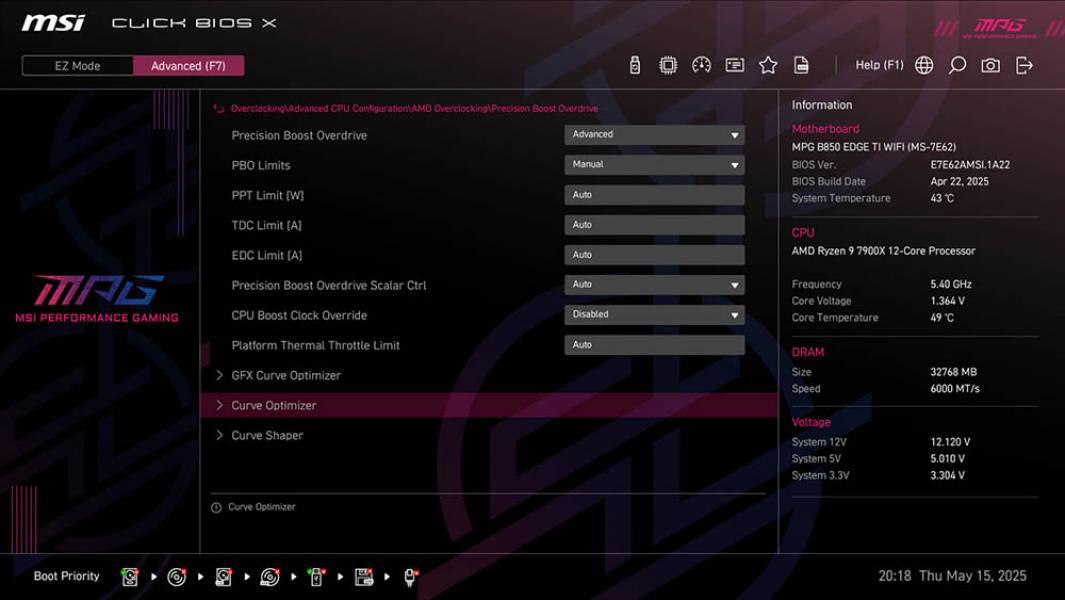Image resolution: width=1065 pixels, height=600 pixels.
Task: Click the CPU Boost Clock Override label
Action: pos(299,315)
